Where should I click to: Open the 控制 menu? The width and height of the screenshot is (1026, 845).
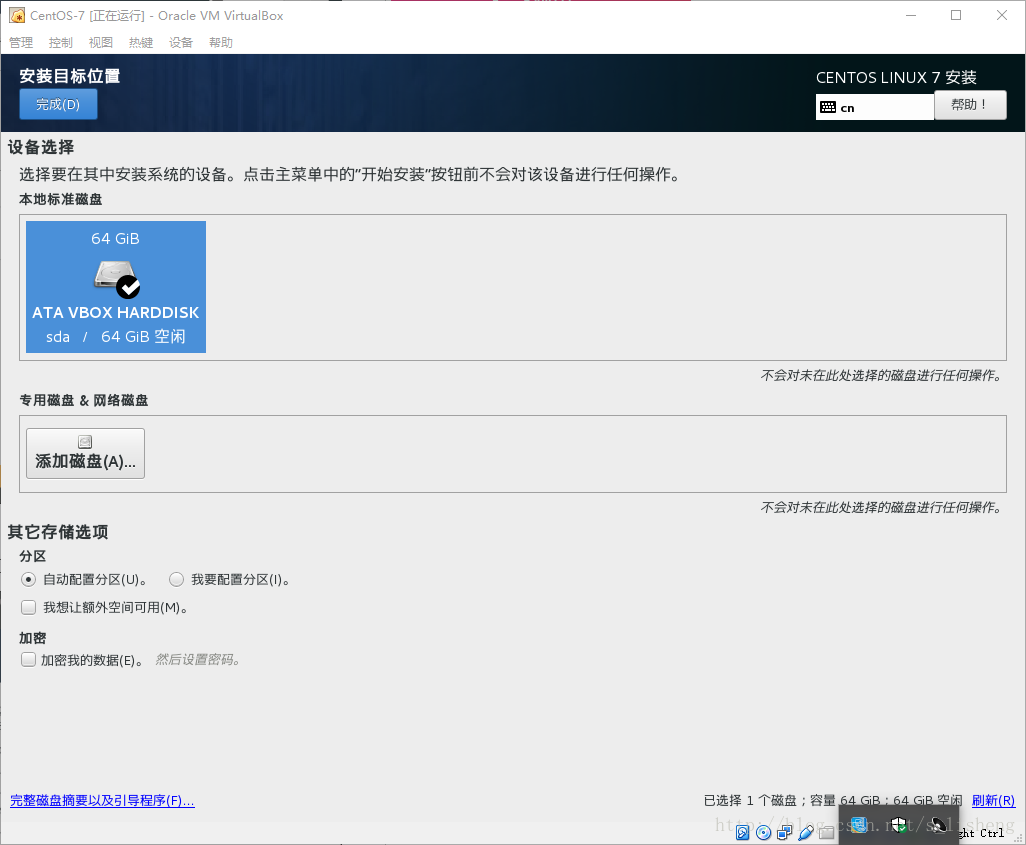[61, 43]
